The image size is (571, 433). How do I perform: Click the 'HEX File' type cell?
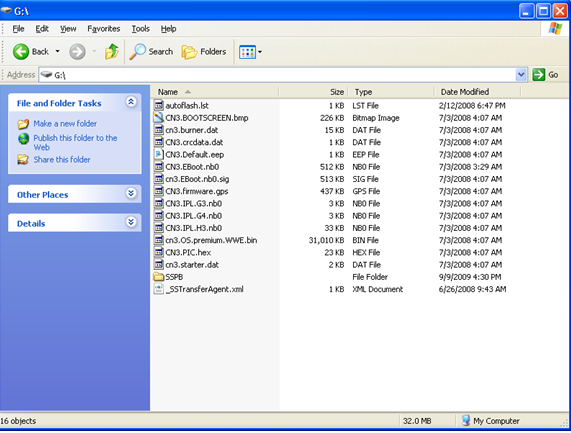pos(366,253)
